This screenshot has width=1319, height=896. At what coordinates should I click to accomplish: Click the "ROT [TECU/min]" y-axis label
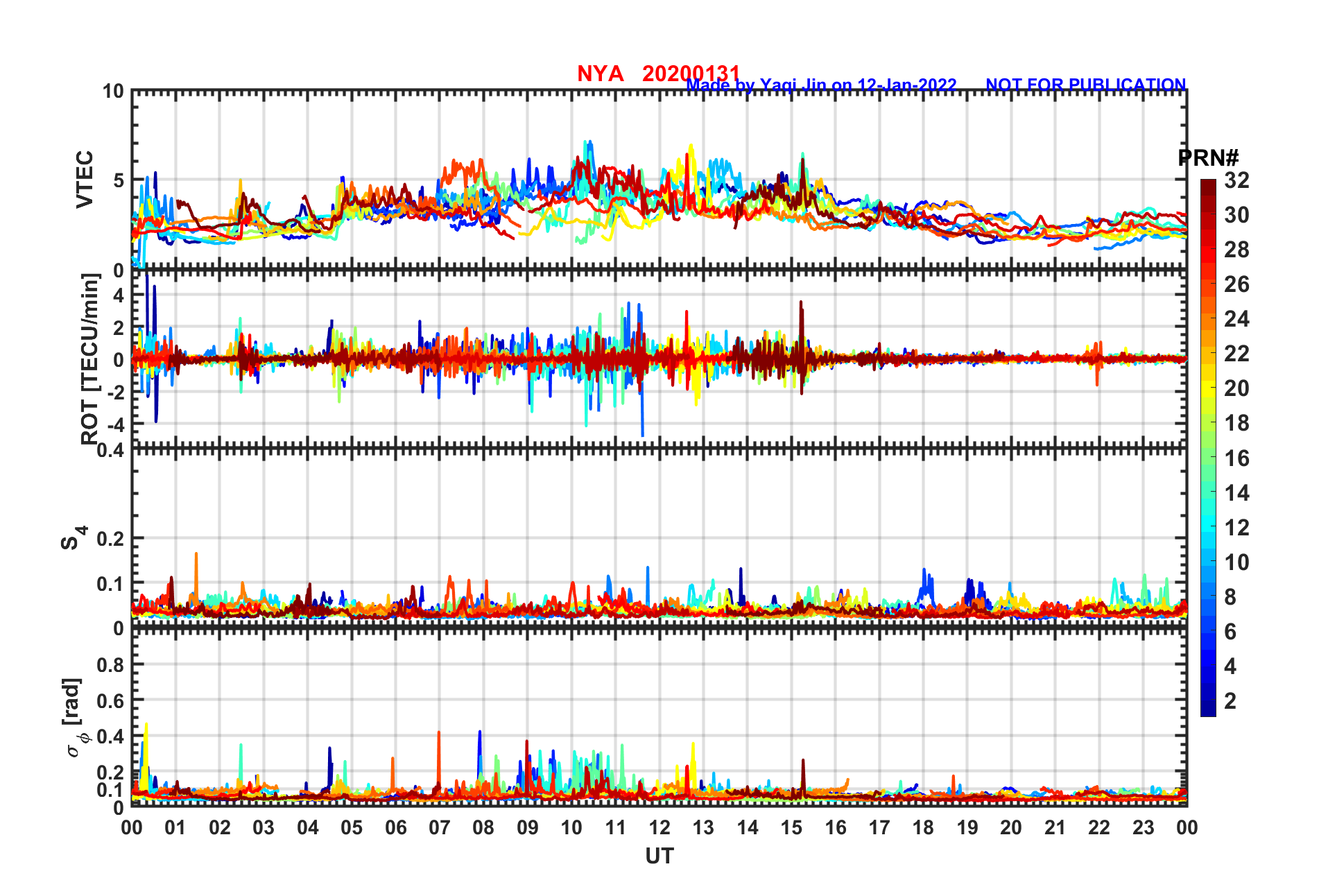click(90, 359)
